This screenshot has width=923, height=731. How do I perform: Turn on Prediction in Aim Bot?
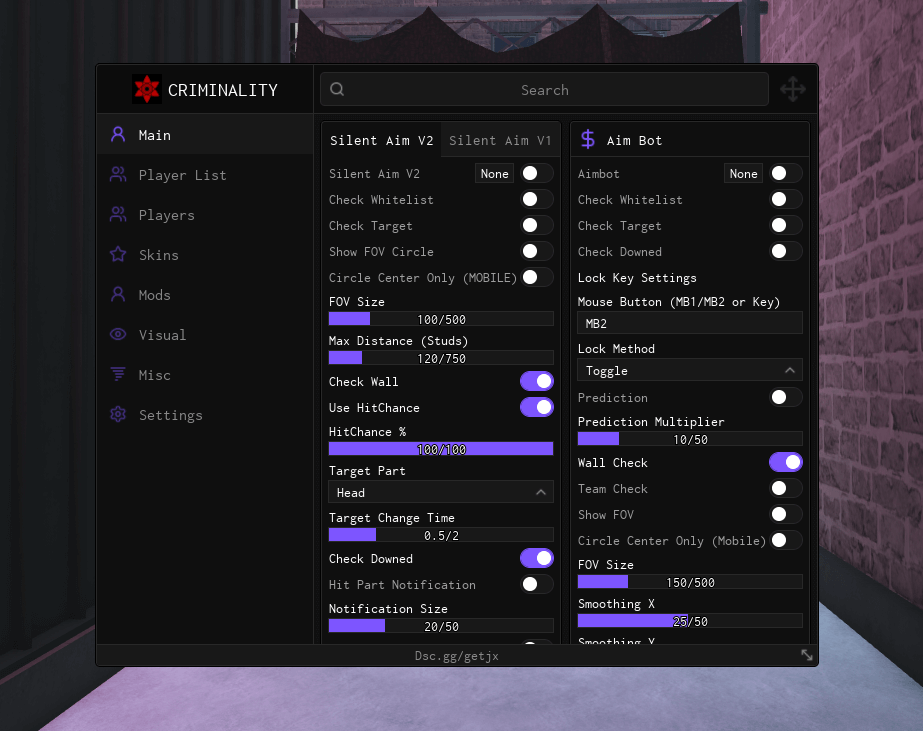[x=786, y=397]
